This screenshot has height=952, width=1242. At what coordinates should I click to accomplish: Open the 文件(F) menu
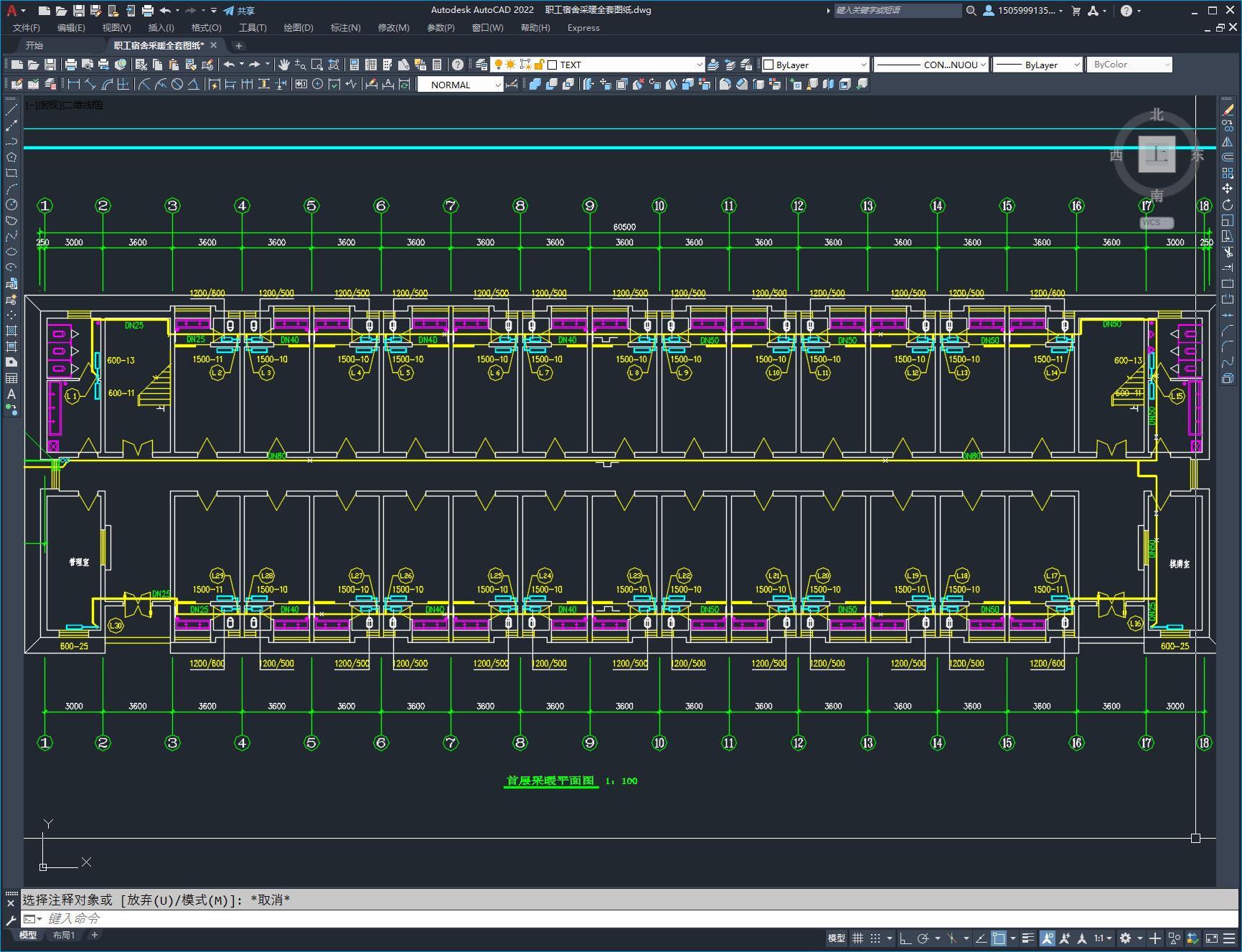(27, 28)
